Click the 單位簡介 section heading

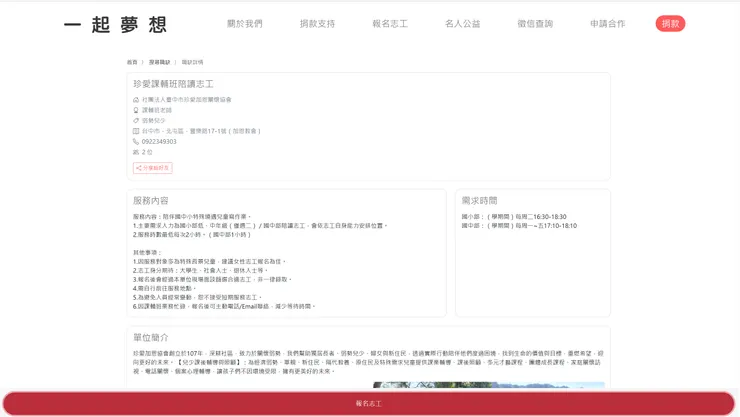(x=151, y=337)
